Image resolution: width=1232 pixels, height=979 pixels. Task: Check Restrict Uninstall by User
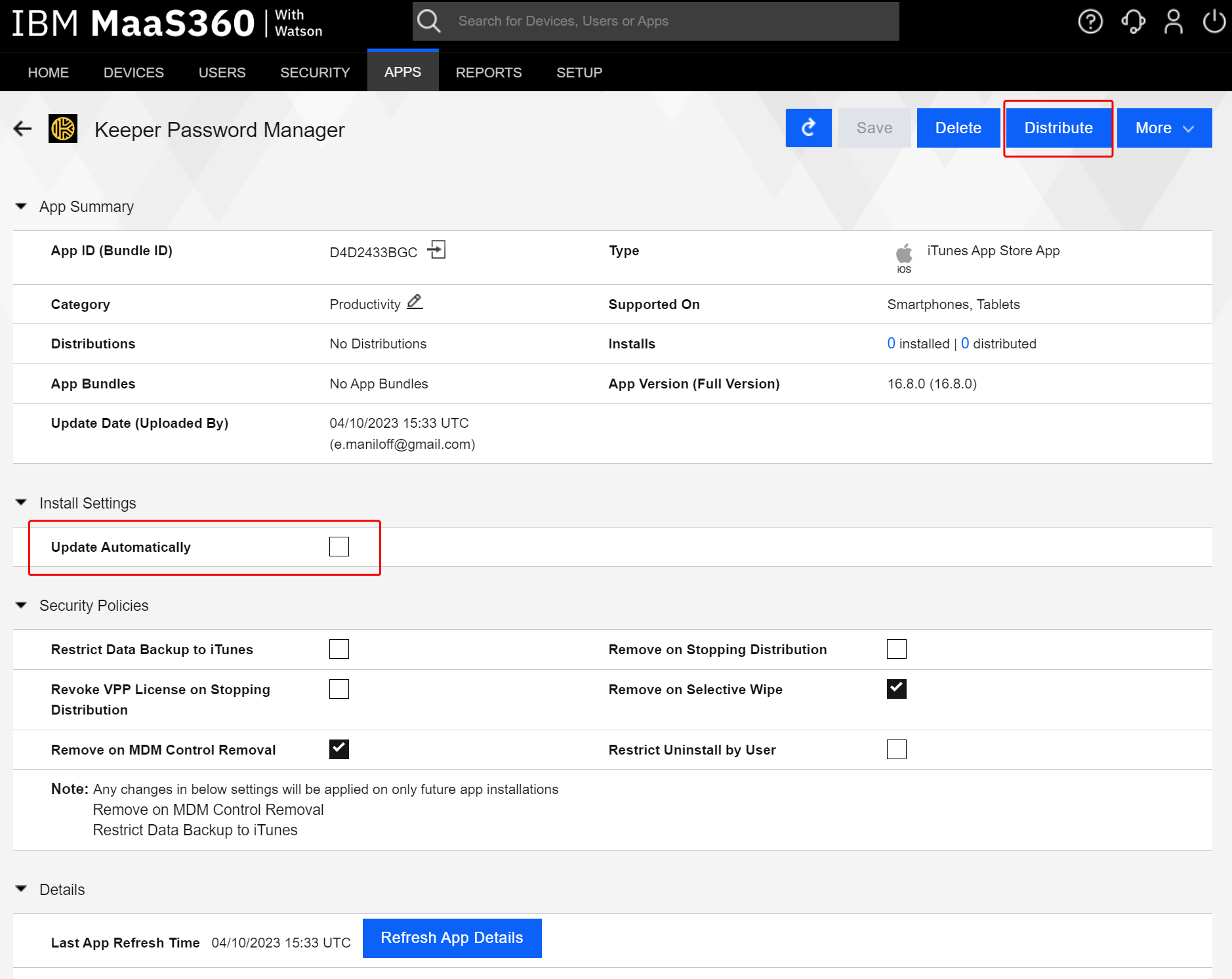(896, 749)
